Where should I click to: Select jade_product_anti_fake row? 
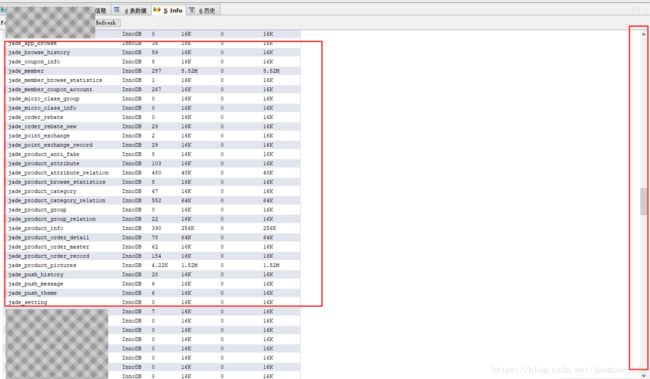pyautogui.click(x=153, y=154)
